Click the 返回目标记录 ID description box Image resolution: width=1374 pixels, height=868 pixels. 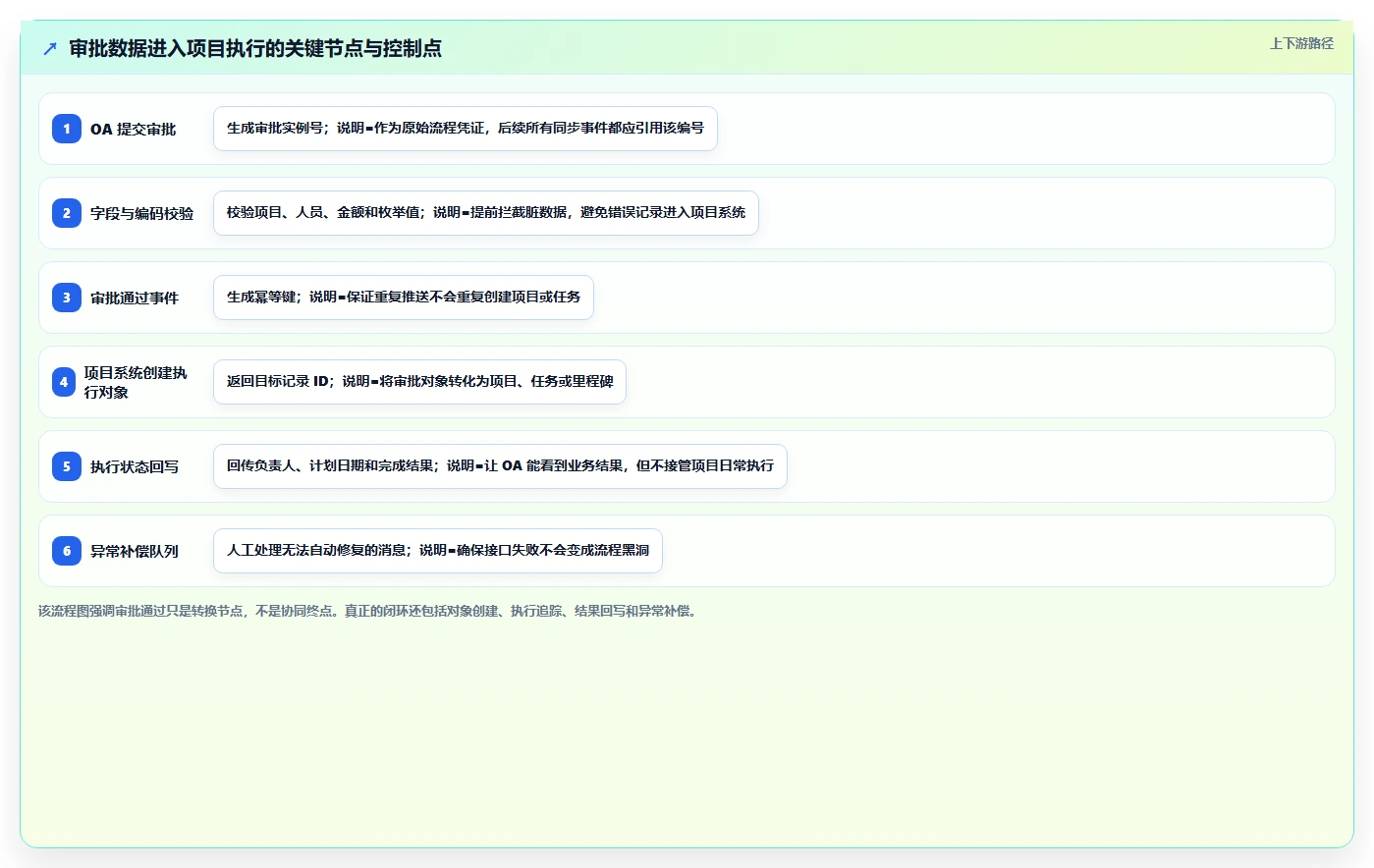pos(419,382)
